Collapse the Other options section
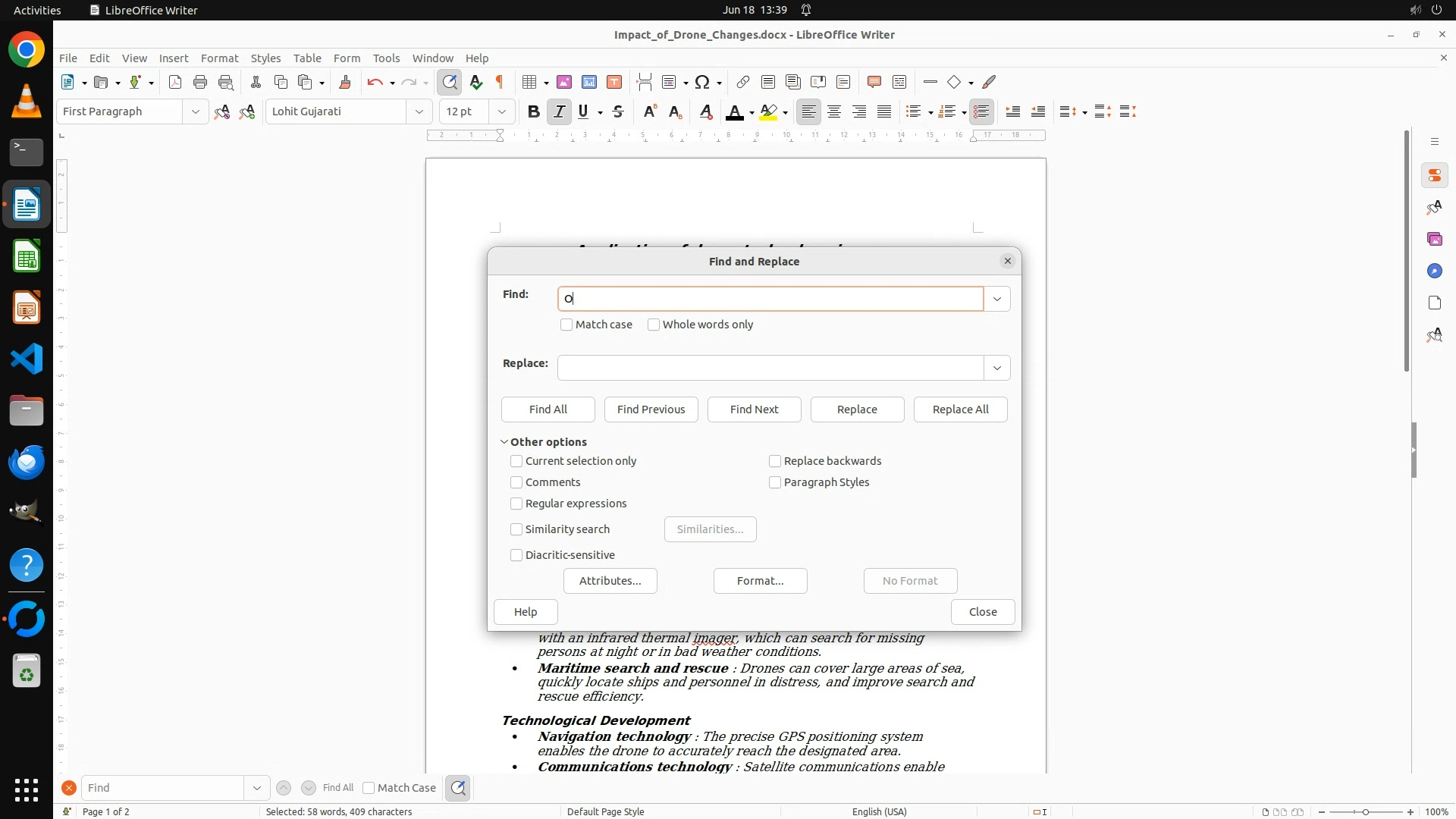The width and height of the screenshot is (1456, 819). click(504, 442)
